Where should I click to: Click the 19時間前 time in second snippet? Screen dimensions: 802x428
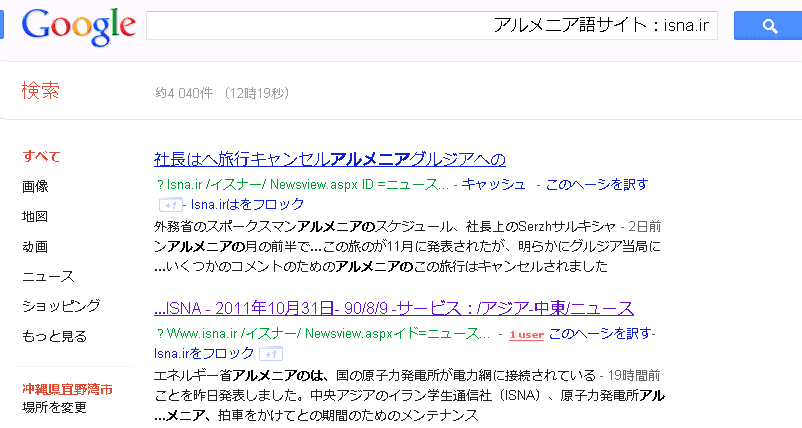pos(634,376)
